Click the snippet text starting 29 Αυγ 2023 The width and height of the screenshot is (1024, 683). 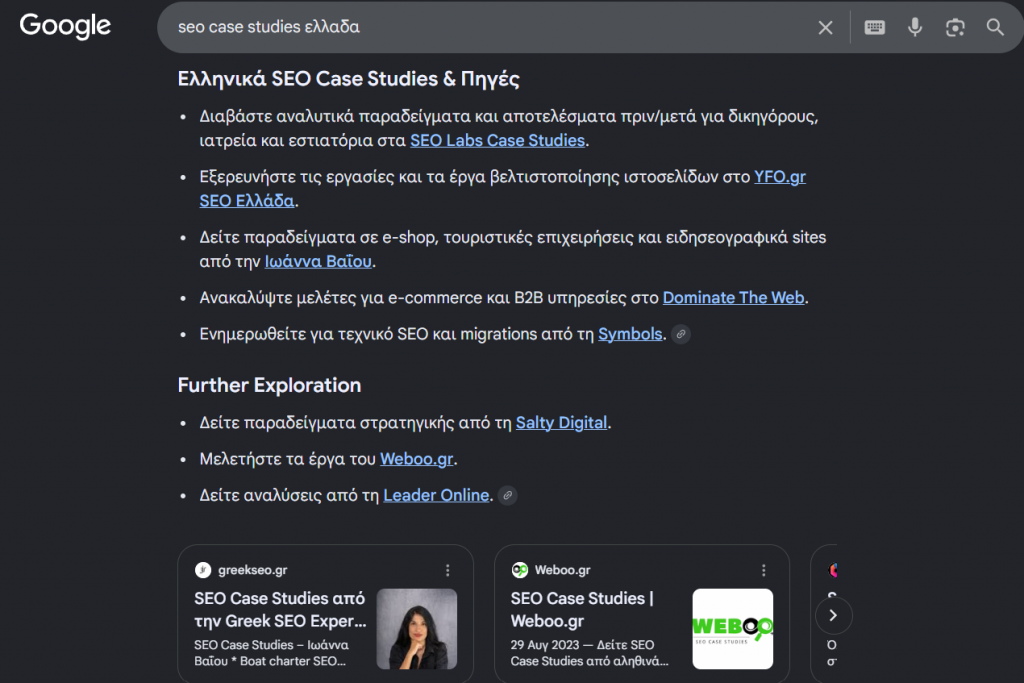pyautogui.click(x=589, y=653)
